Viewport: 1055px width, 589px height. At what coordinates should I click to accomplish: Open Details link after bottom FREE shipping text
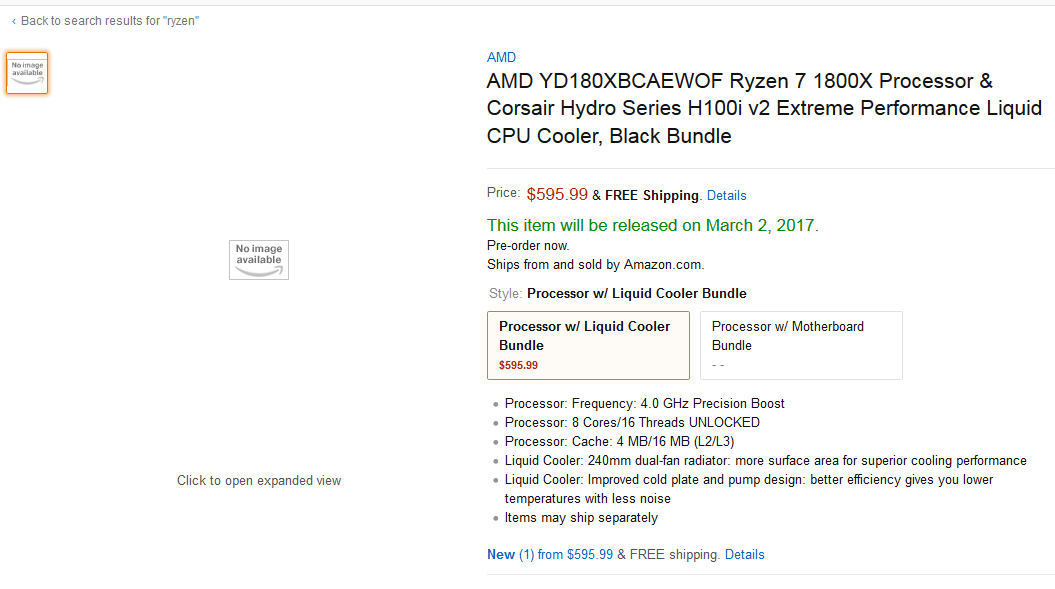click(745, 555)
